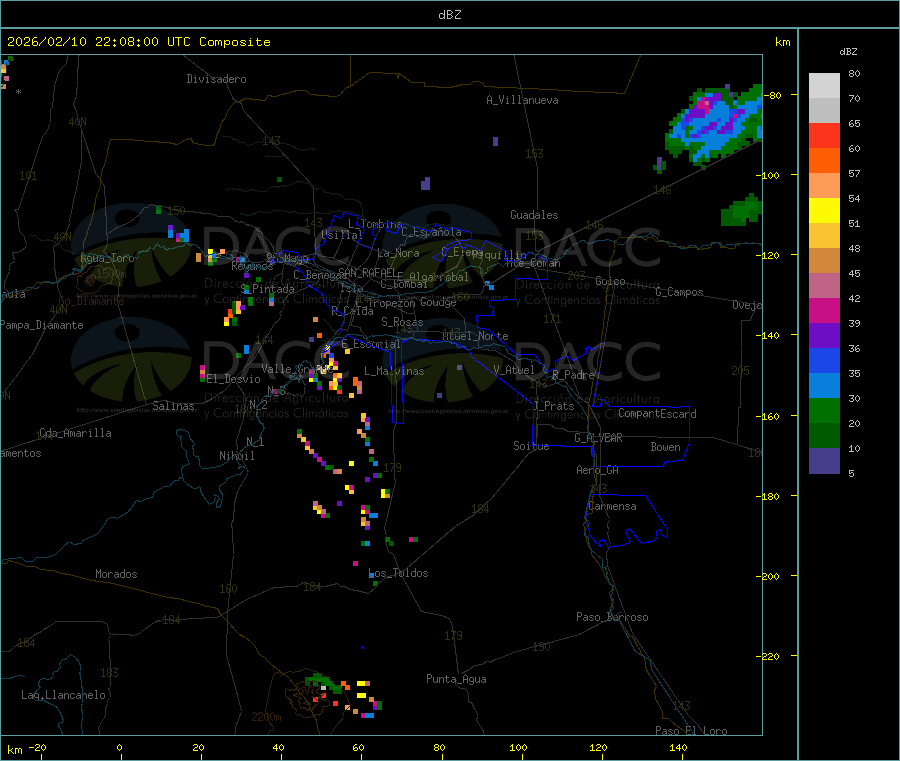Click the G_ALVEAR label
900x761 pixels.
click(598, 438)
